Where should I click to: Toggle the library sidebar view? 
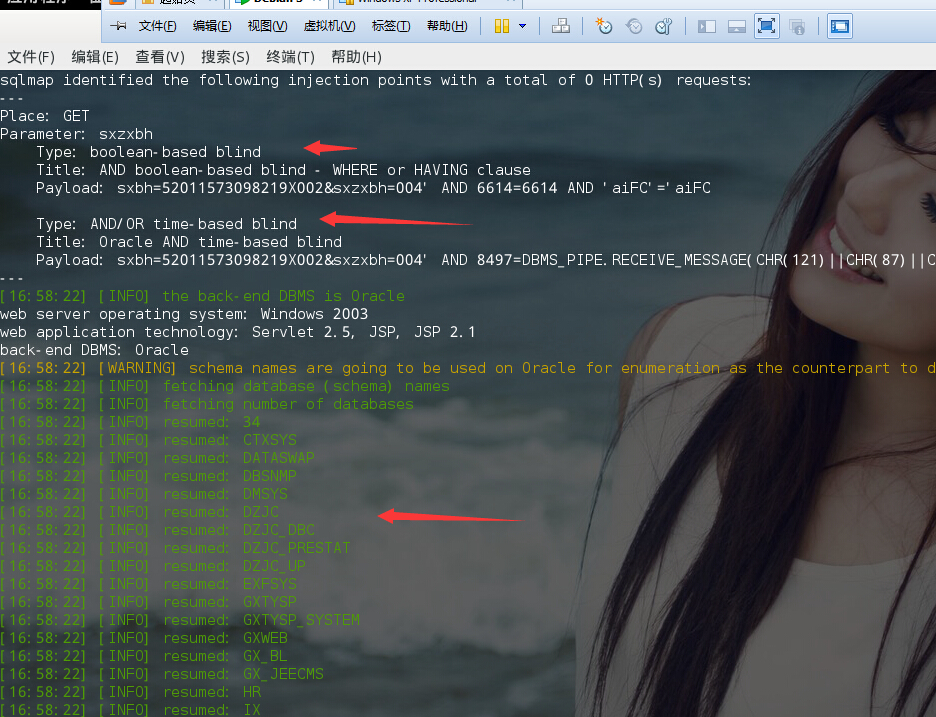[707, 26]
